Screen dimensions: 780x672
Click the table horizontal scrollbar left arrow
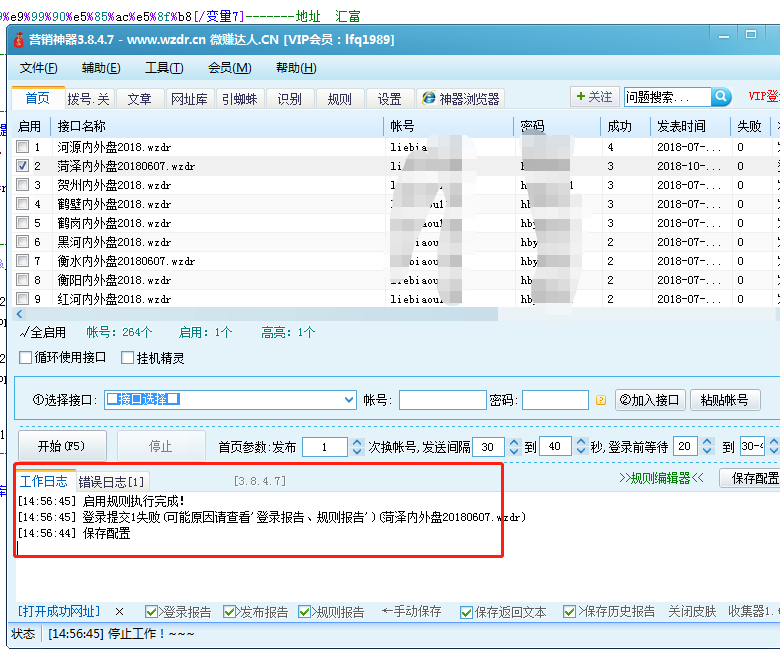tap(19, 314)
